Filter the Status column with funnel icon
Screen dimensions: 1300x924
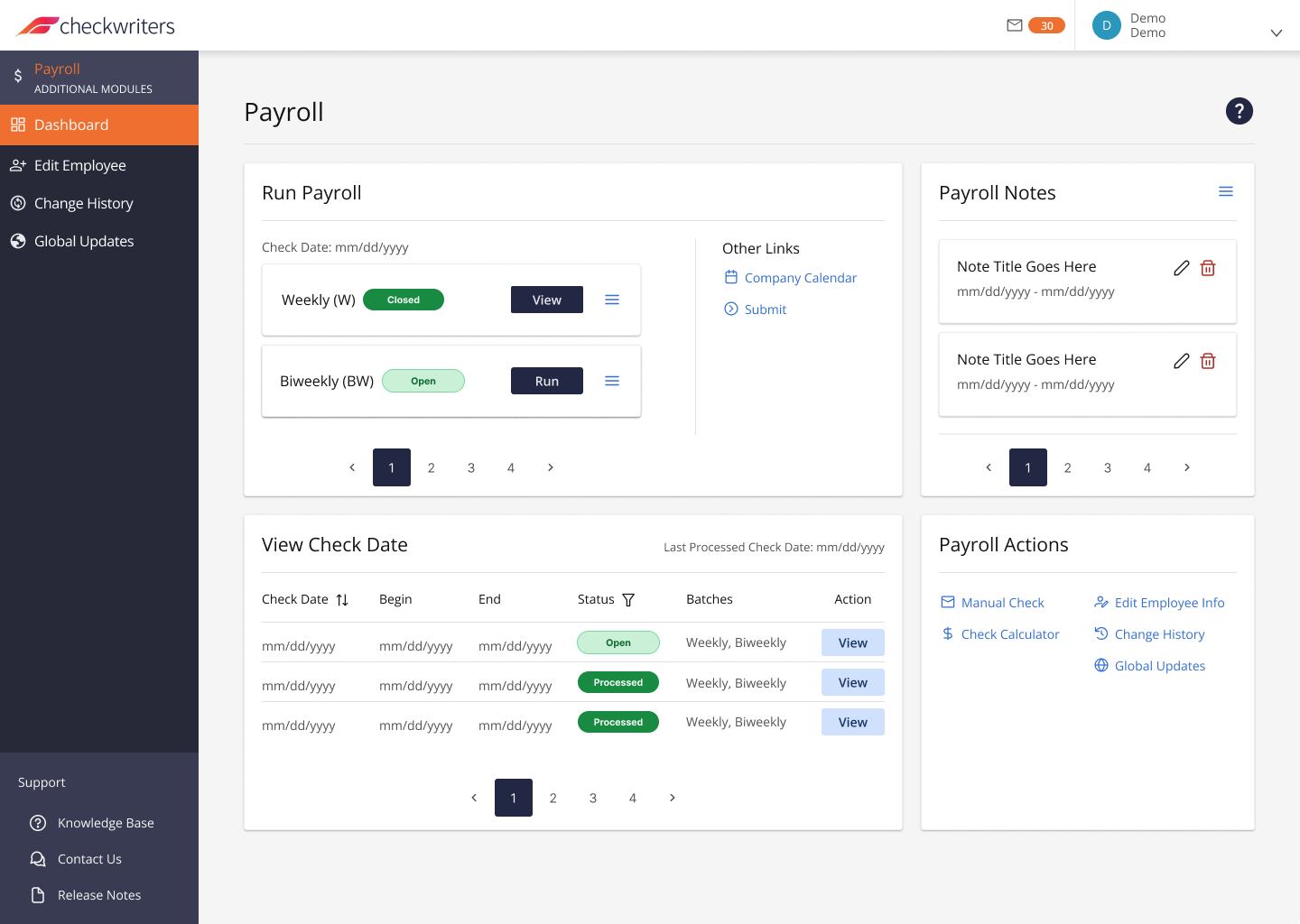pyautogui.click(x=628, y=600)
